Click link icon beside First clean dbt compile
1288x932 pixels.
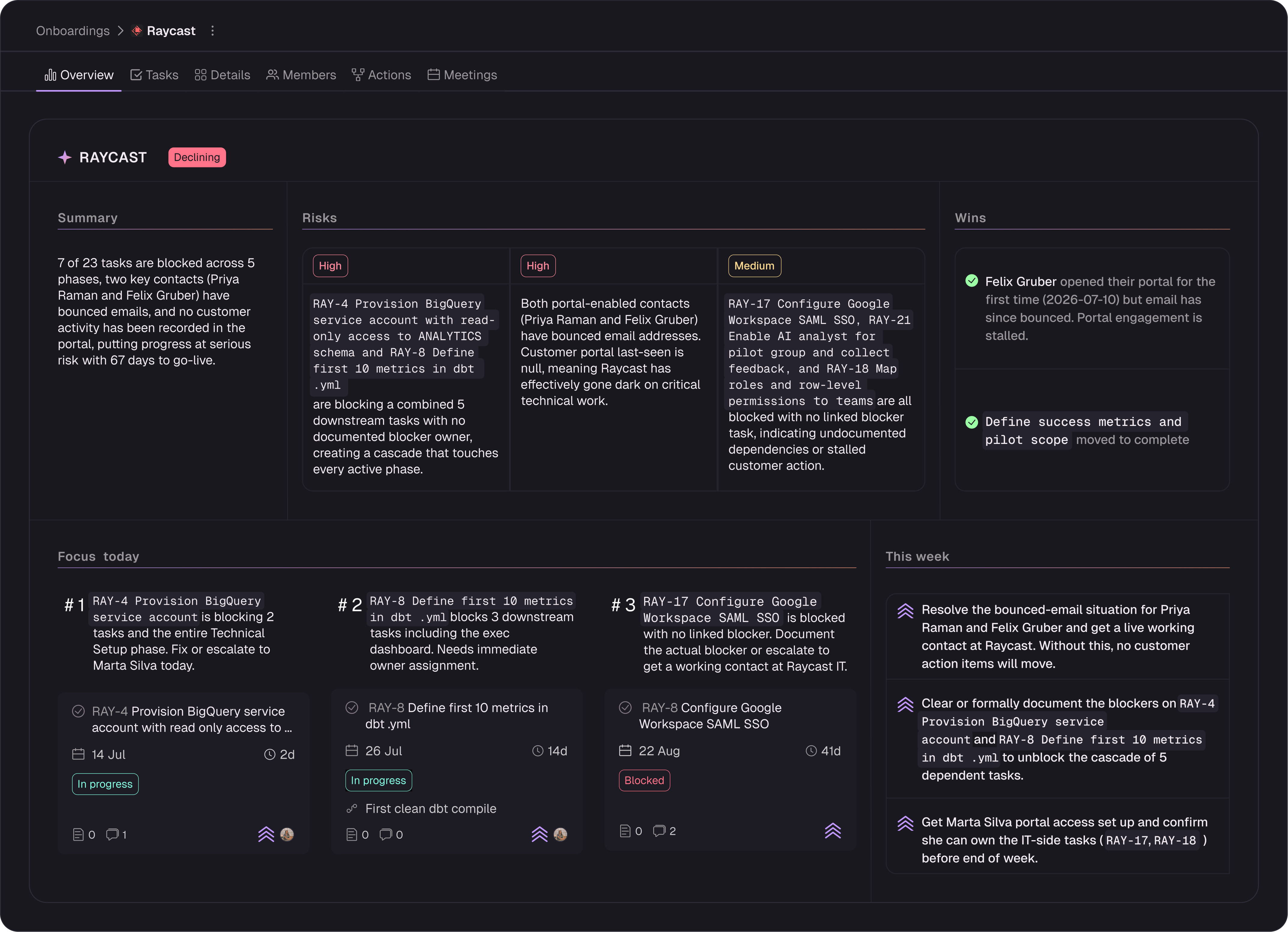click(352, 809)
